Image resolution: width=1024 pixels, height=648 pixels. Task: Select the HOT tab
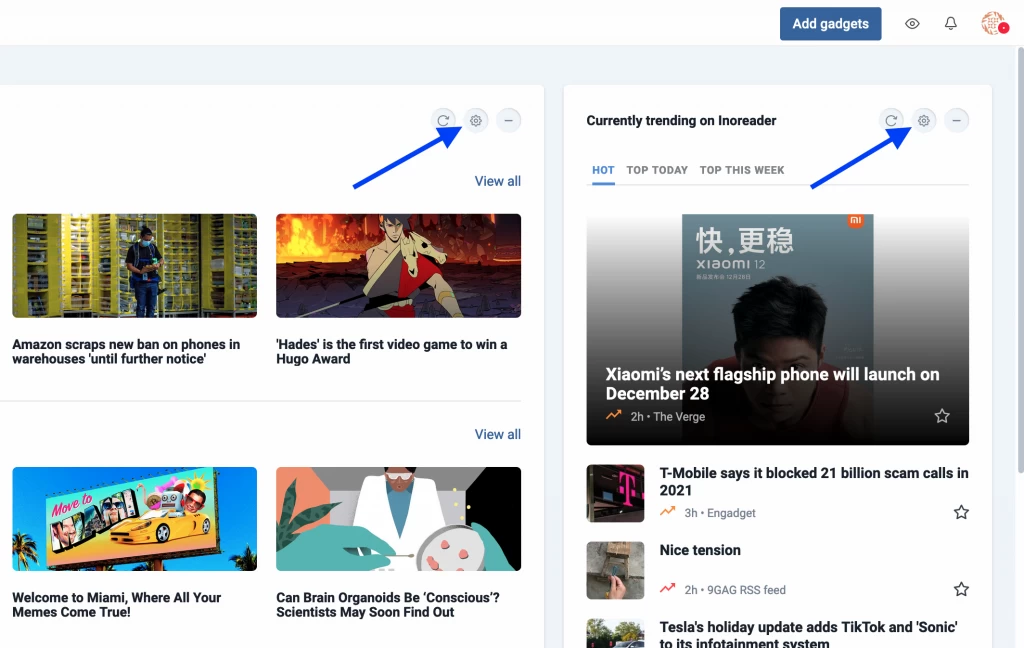click(603, 170)
